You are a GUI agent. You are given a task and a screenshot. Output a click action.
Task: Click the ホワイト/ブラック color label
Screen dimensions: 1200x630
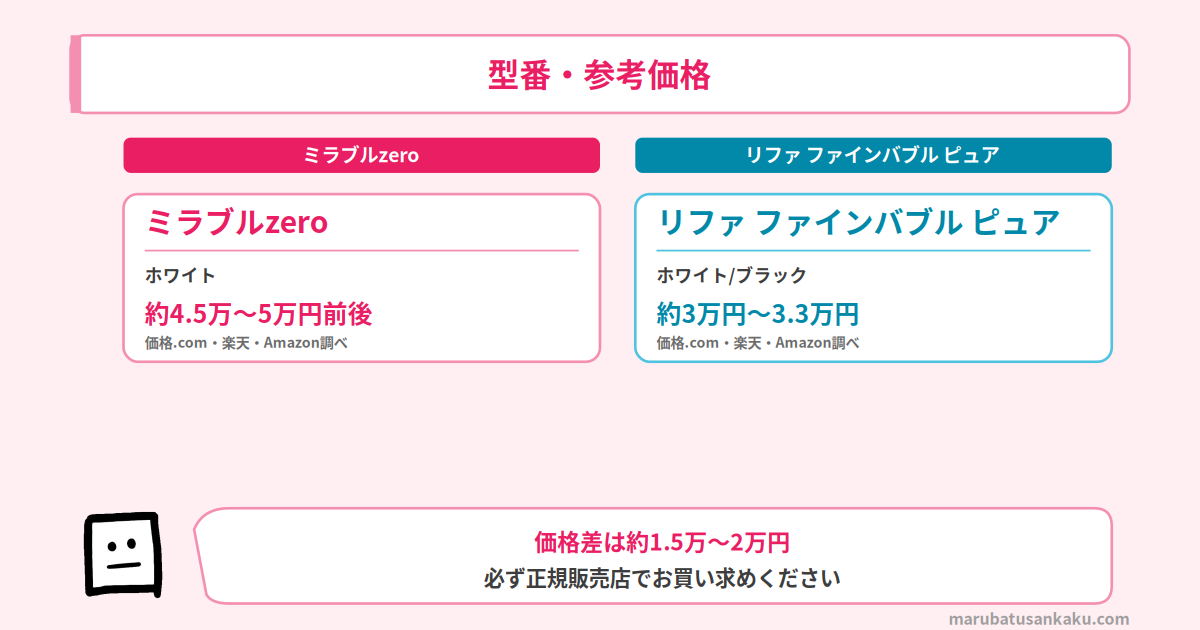coord(731,275)
